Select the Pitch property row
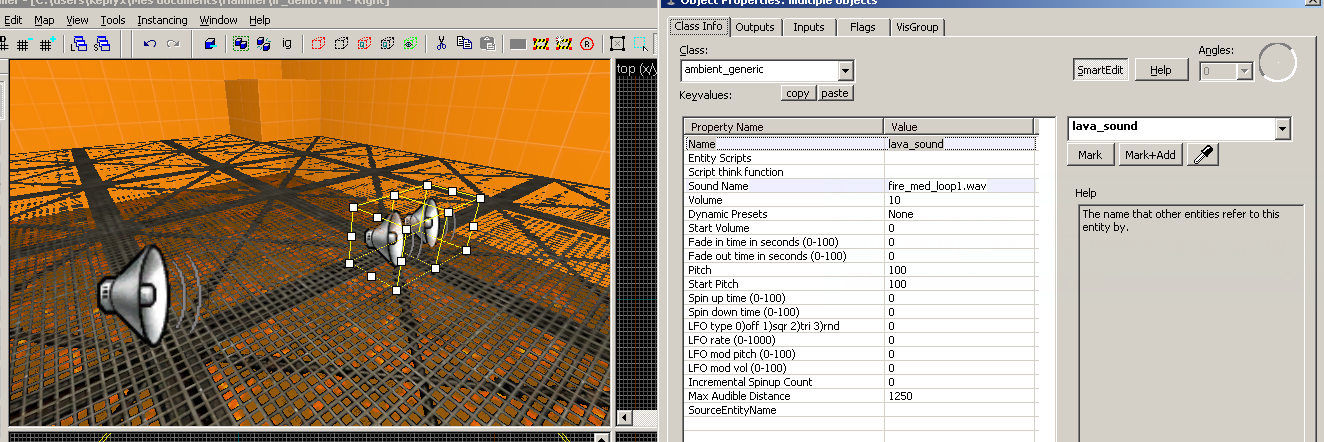Viewport: 1324px width, 442px height. pyautogui.click(x=860, y=270)
